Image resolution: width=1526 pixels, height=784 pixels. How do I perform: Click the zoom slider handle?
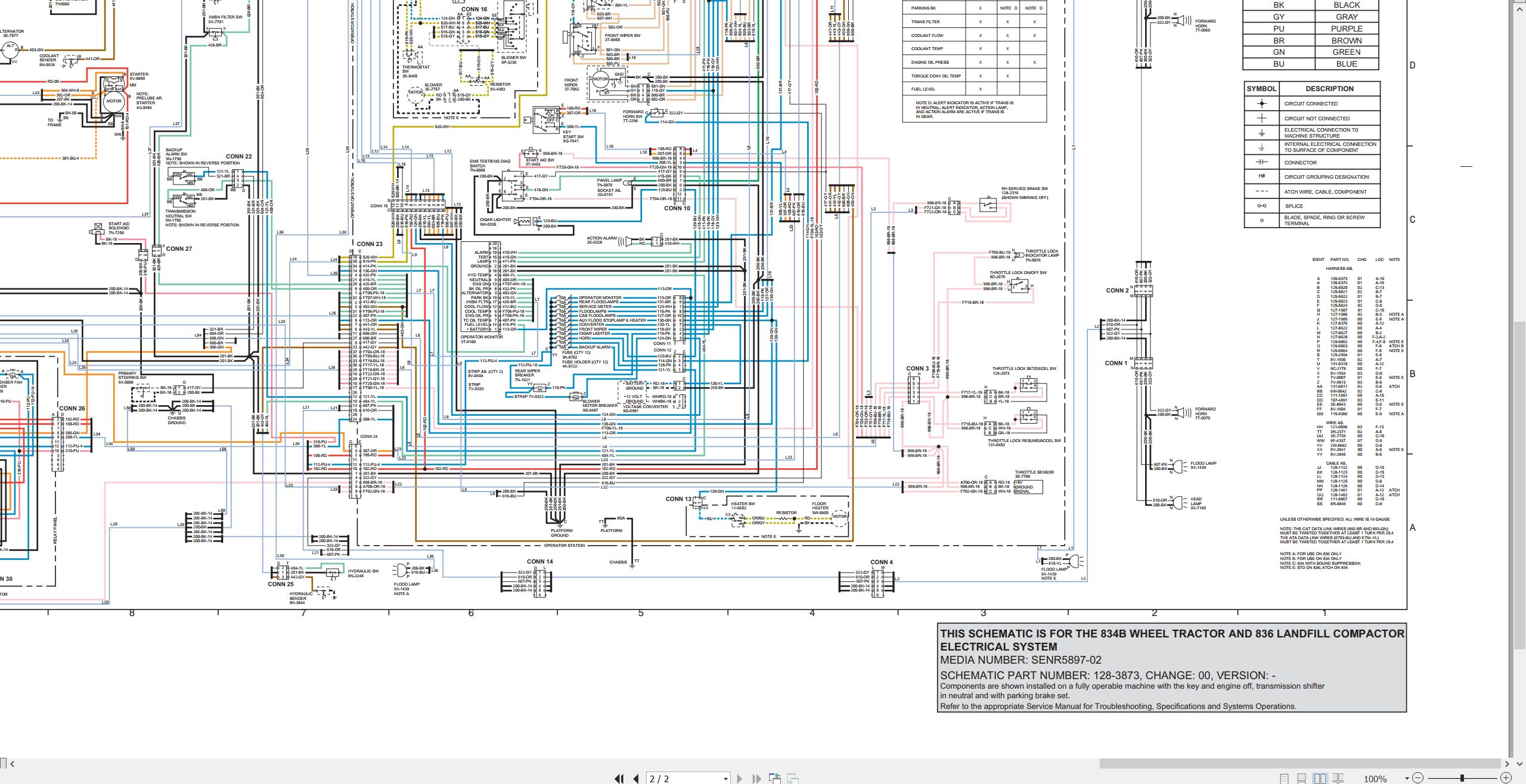point(1462,778)
